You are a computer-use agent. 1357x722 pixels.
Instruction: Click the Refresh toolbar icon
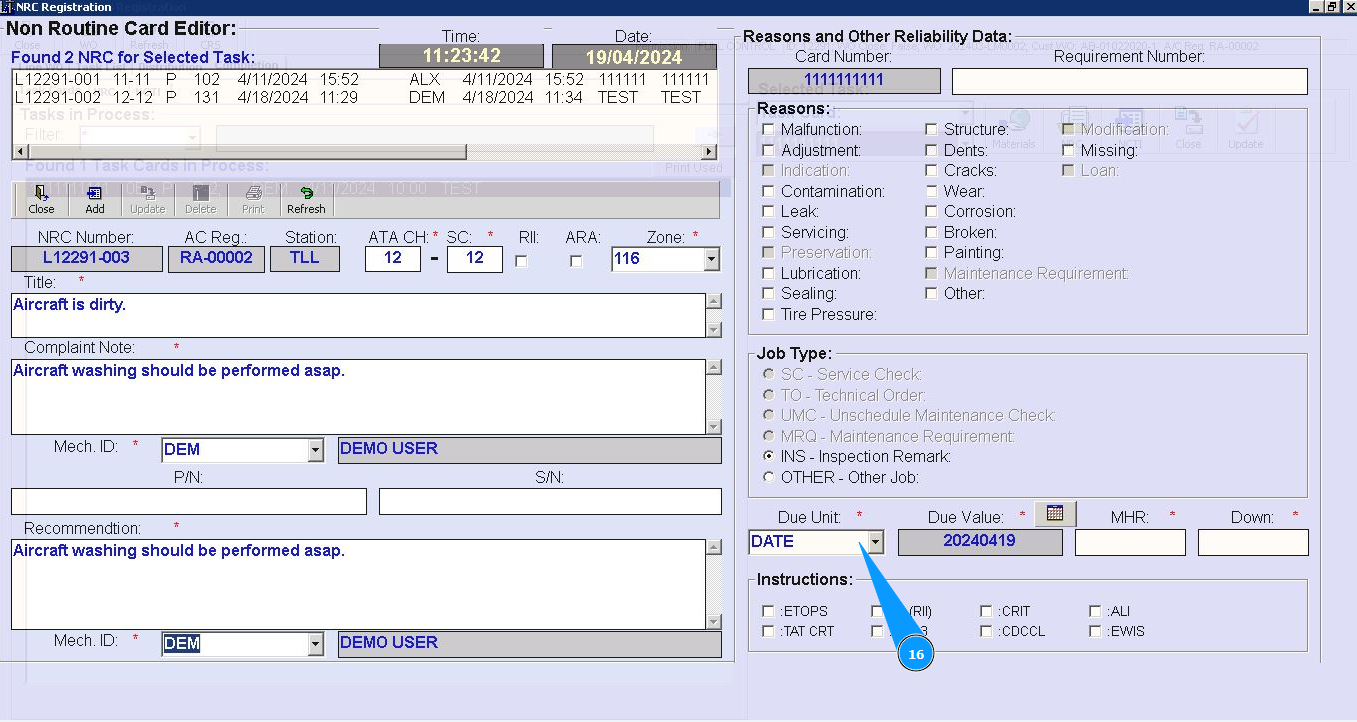pyautogui.click(x=306, y=200)
